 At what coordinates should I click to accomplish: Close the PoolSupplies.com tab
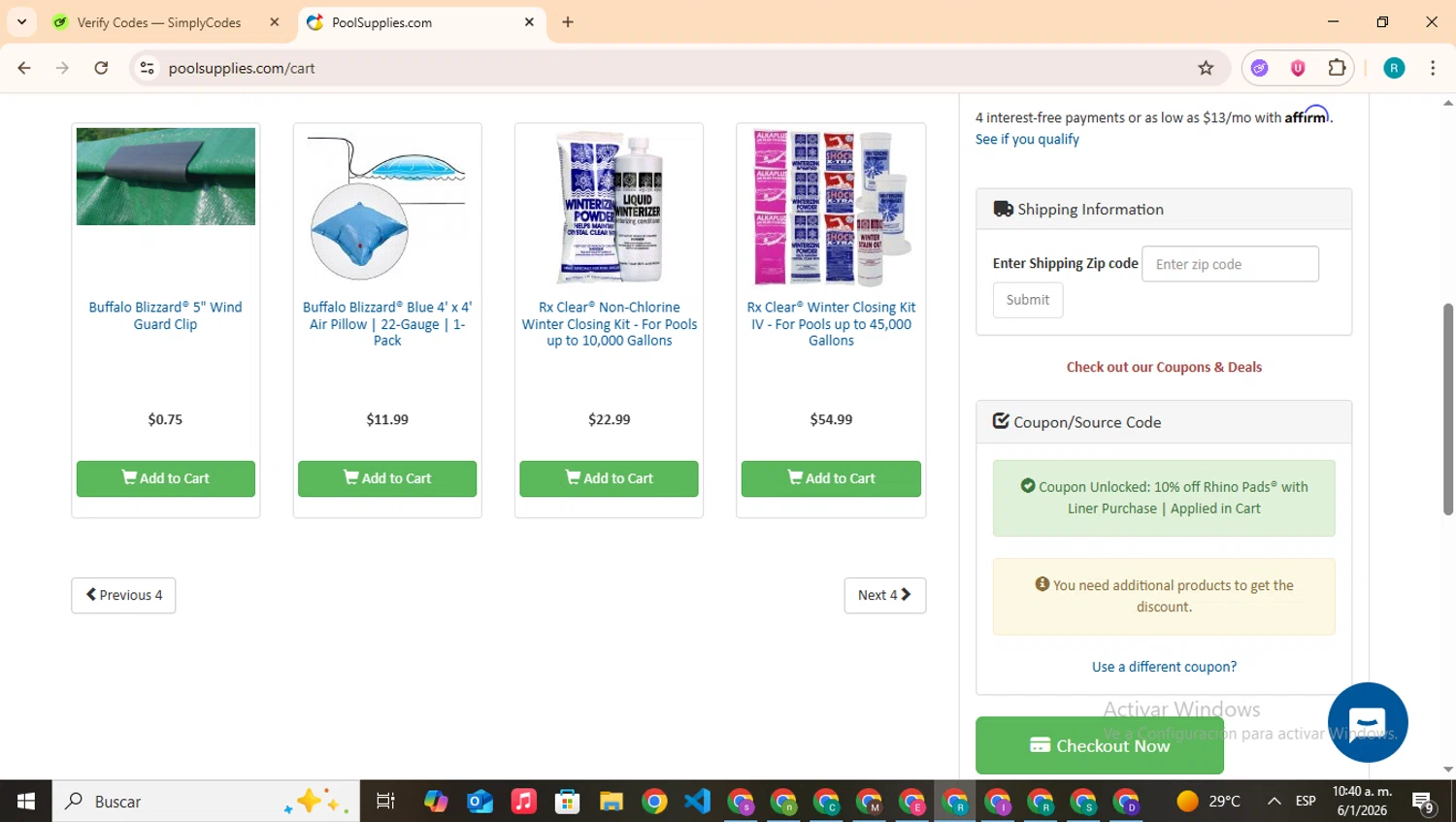point(529,22)
